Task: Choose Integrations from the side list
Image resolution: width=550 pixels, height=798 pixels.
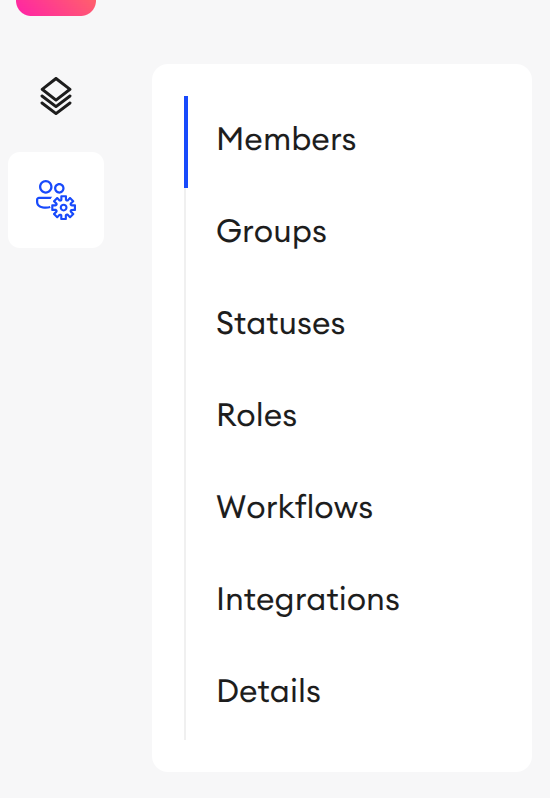Action: point(308,601)
